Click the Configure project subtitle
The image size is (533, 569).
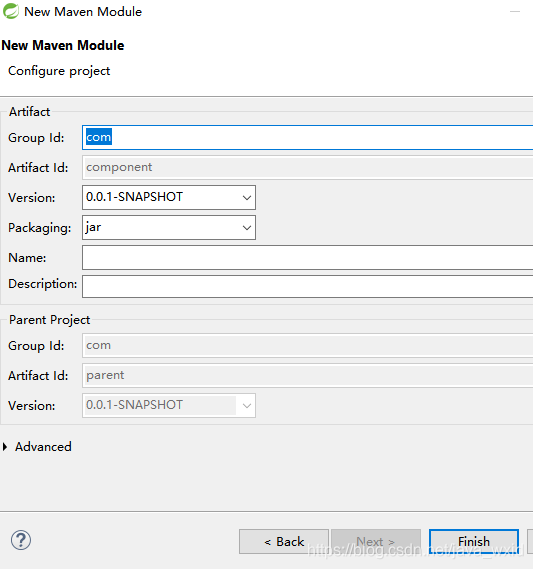pos(59,71)
